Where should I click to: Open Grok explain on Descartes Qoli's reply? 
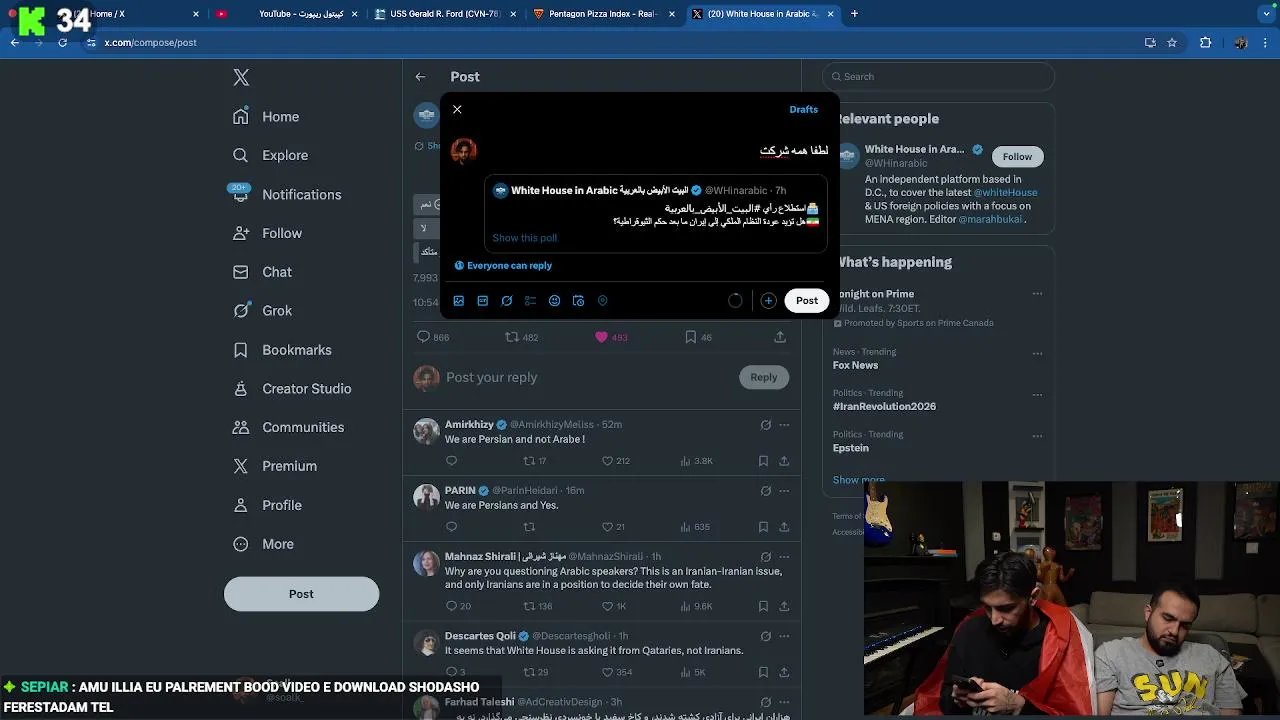pyautogui.click(x=765, y=636)
